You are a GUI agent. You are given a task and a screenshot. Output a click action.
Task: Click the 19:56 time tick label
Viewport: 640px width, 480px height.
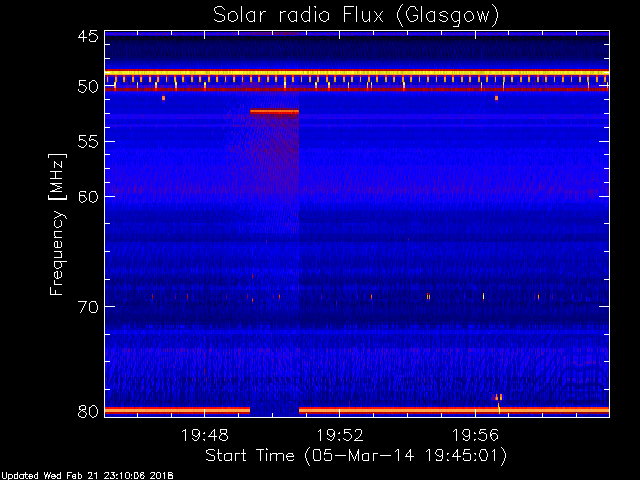pyautogui.click(x=475, y=435)
